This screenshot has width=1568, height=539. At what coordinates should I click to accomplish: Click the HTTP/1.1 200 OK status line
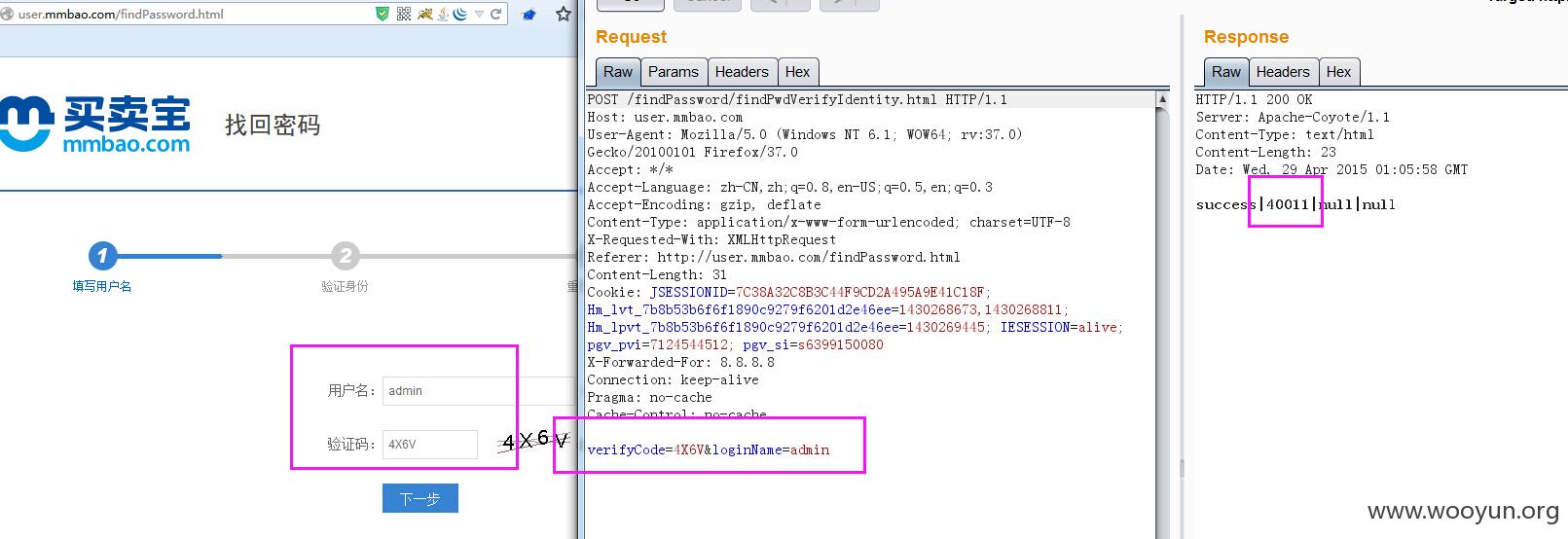[x=1254, y=99]
